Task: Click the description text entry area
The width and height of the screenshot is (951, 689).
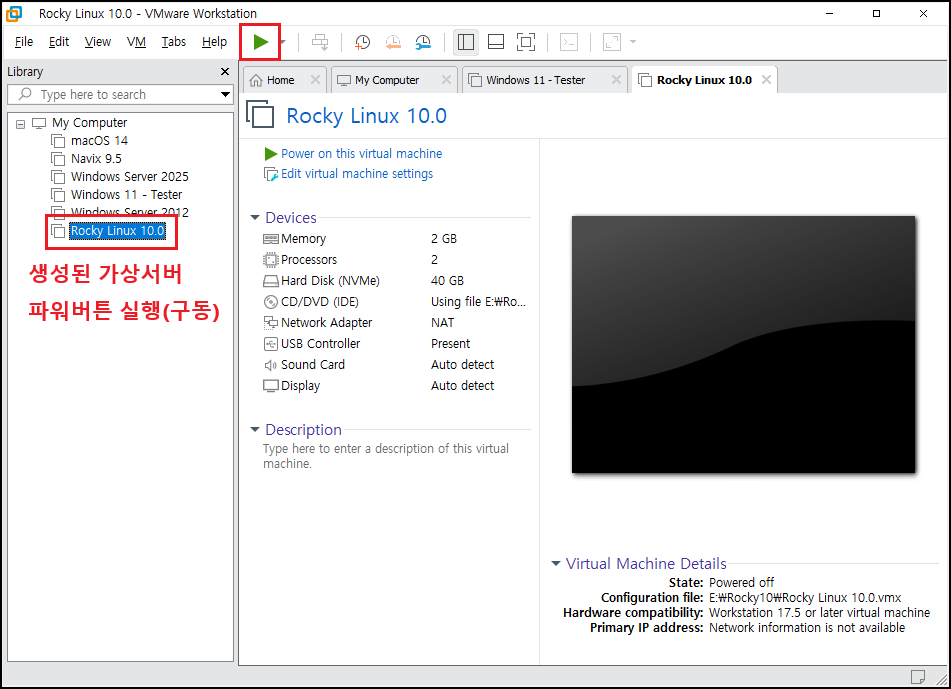Action: (x=386, y=456)
